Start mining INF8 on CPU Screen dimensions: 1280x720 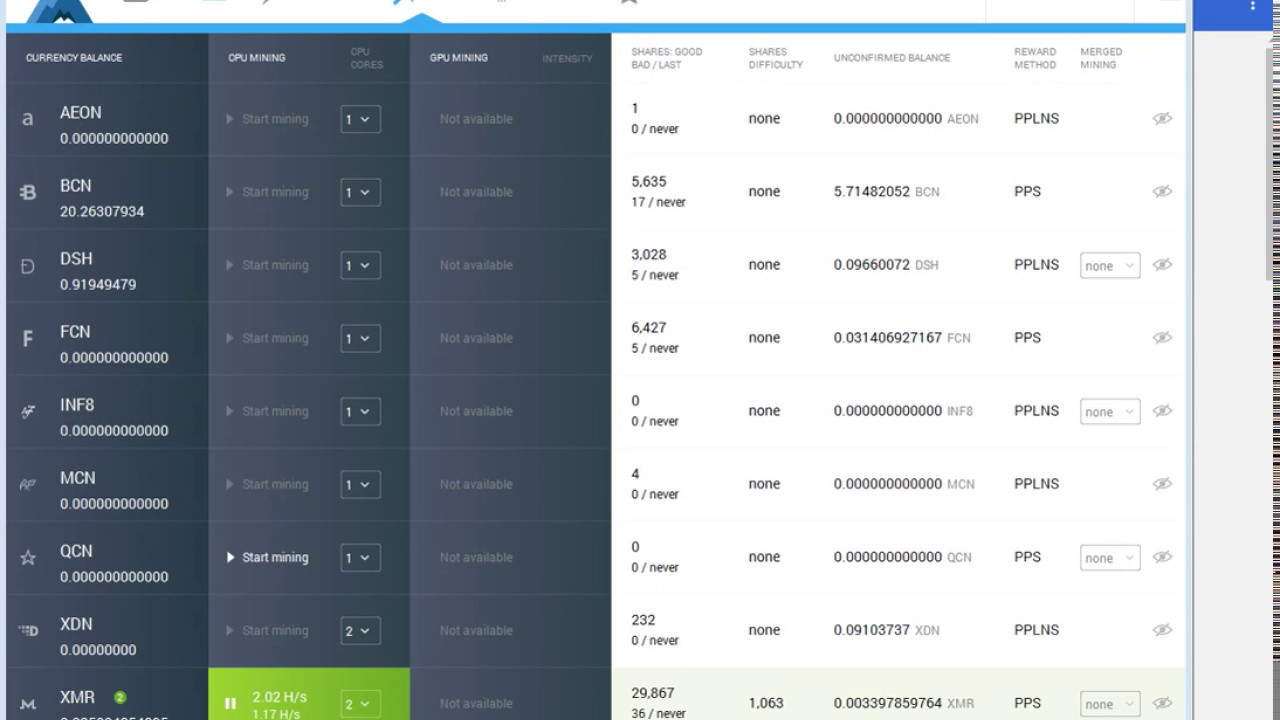coord(267,411)
